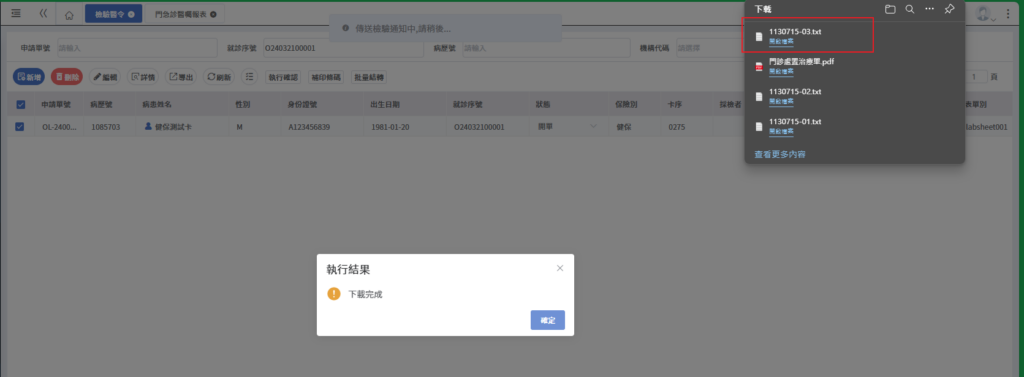
Task: Open file link under 門診處置治療單.pdf
Action: [x=781, y=71]
